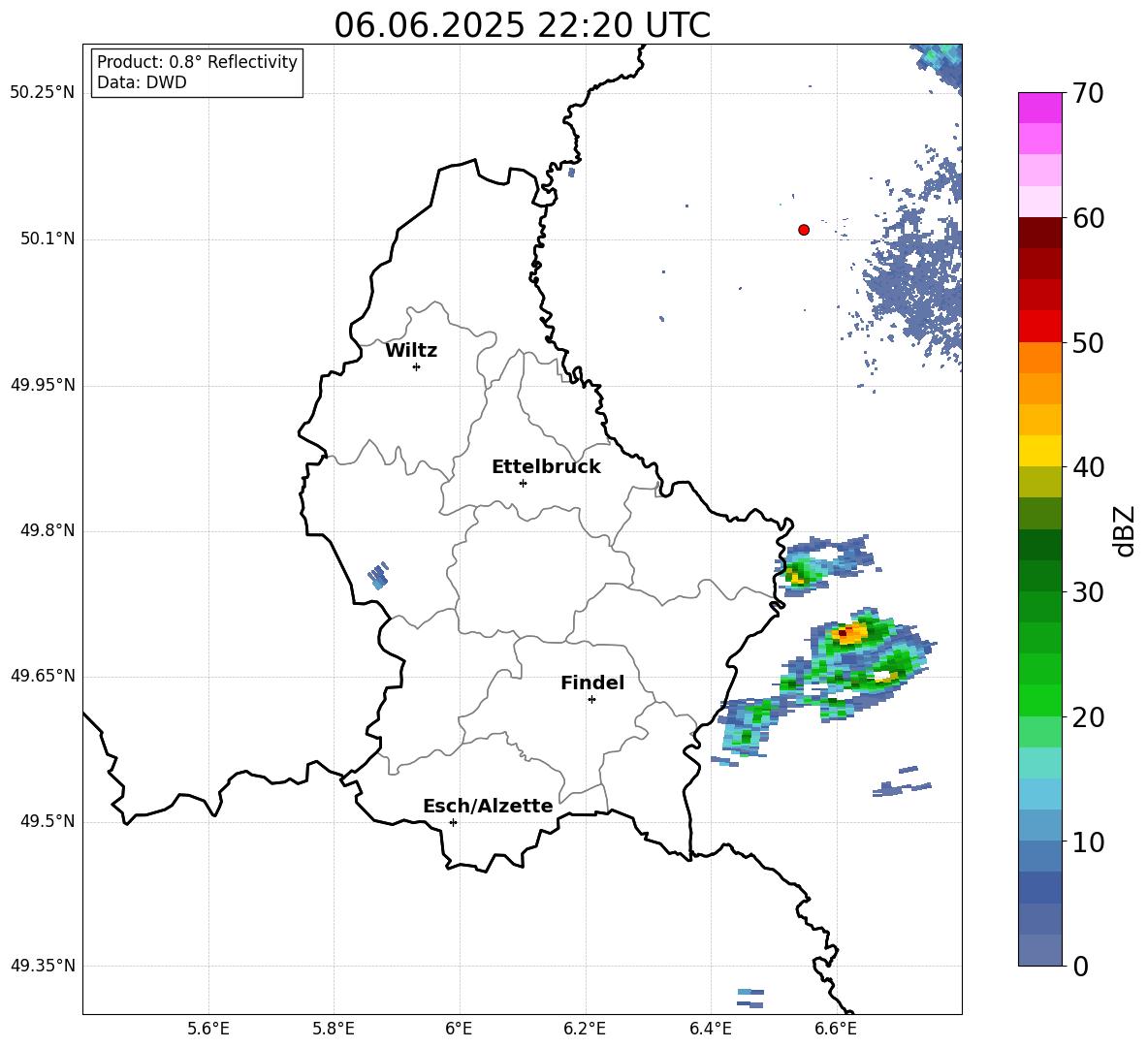This screenshot has width=1148, height=1048.
Task: Click the 6.4°E longitude label
Action: tap(710, 1029)
